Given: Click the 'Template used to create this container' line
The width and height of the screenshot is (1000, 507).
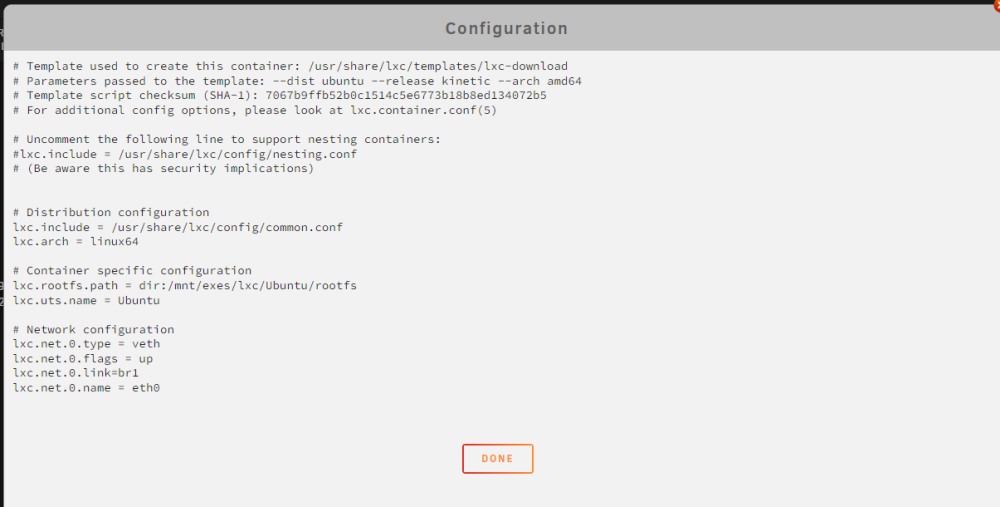Looking at the screenshot, I should 290,66.
